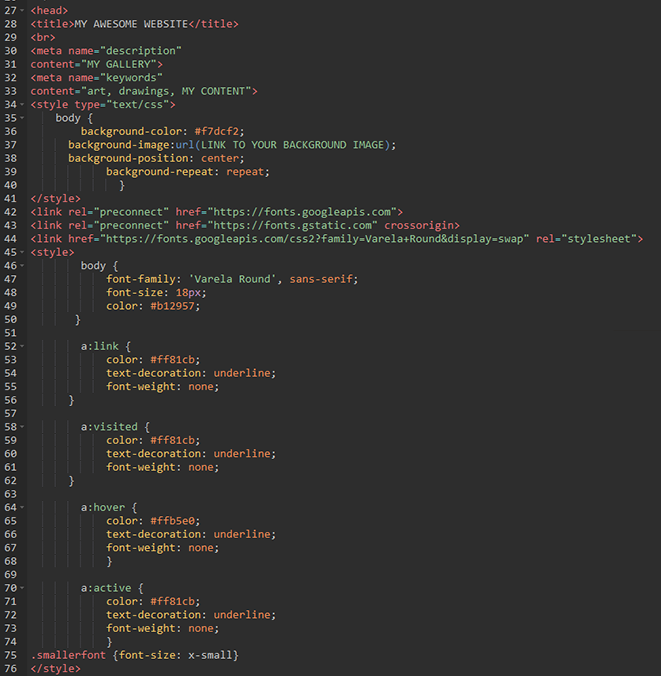Viewport: 661px width, 676px height.
Task: Click the name="keywords" attribute
Action: [115, 78]
